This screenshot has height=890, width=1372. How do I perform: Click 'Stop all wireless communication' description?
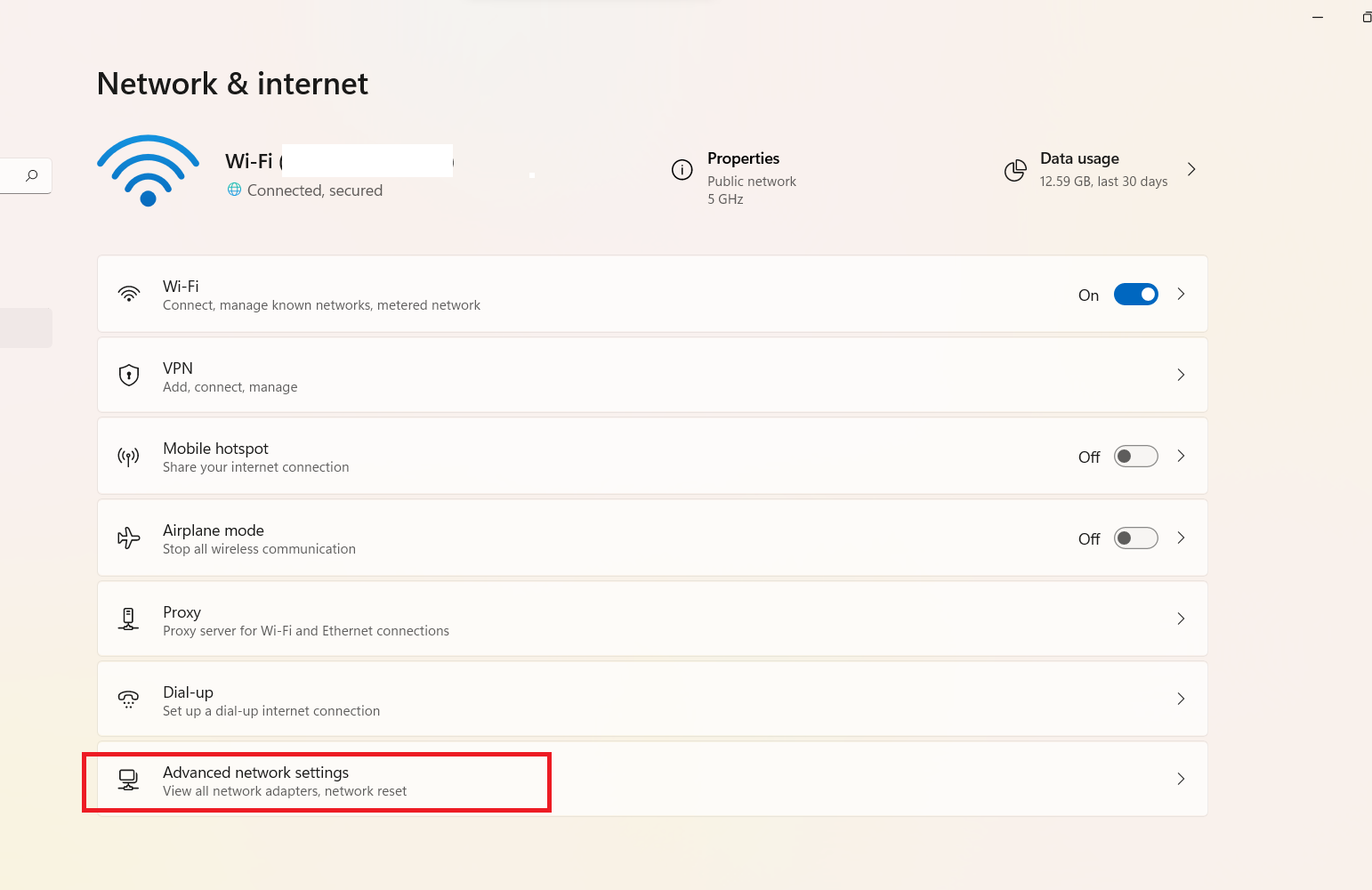click(259, 549)
